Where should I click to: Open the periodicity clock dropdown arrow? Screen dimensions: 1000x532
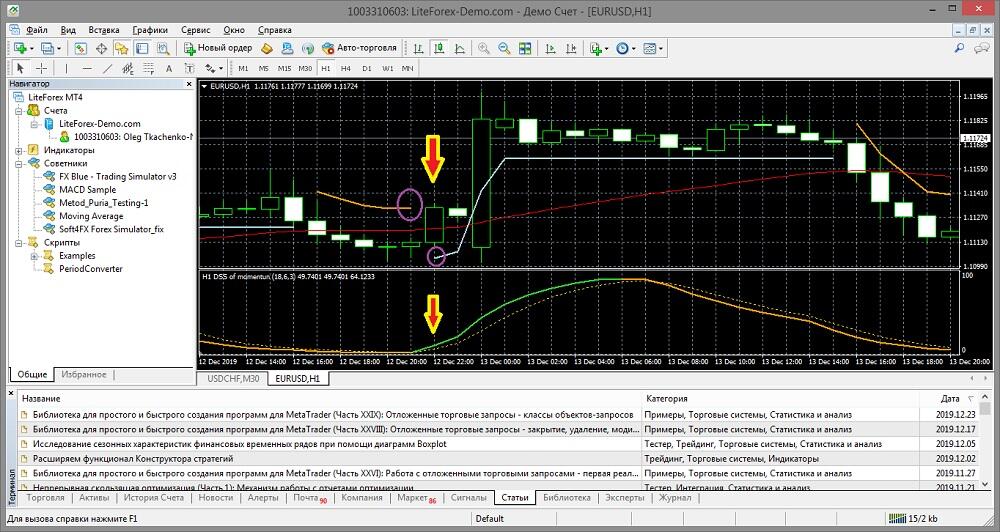pyautogui.click(x=635, y=48)
